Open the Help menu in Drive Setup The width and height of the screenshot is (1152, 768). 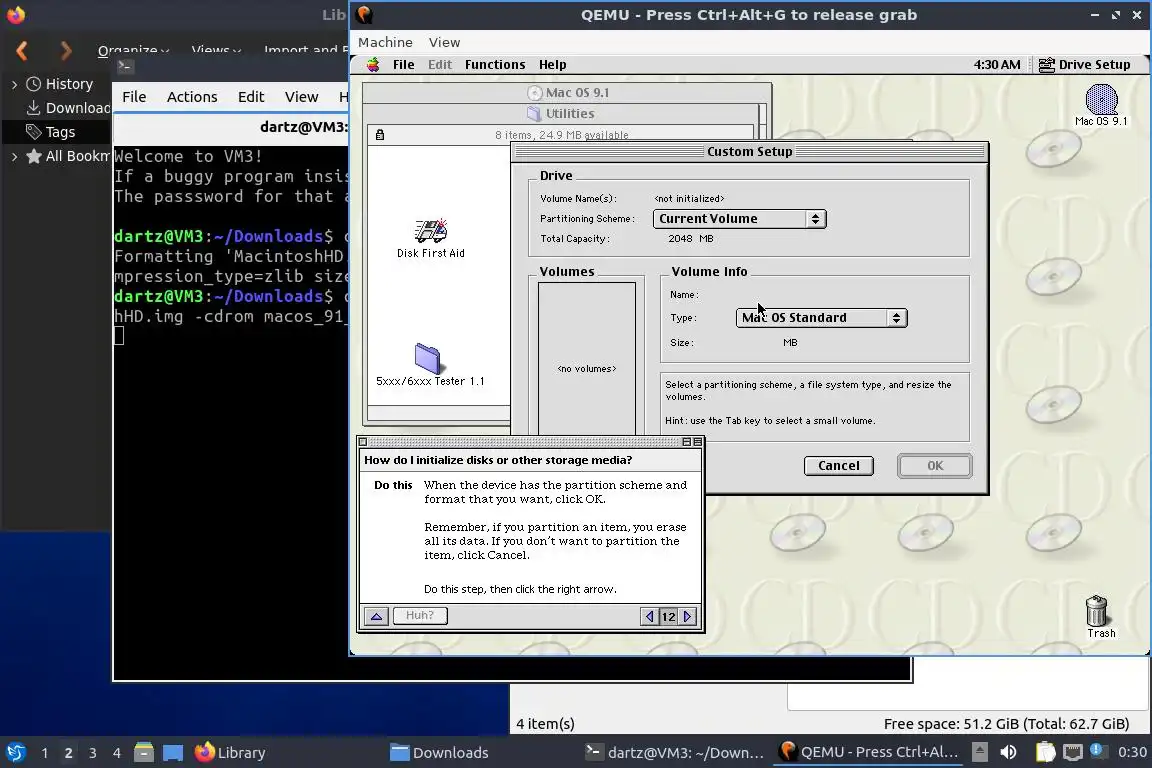(x=552, y=65)
